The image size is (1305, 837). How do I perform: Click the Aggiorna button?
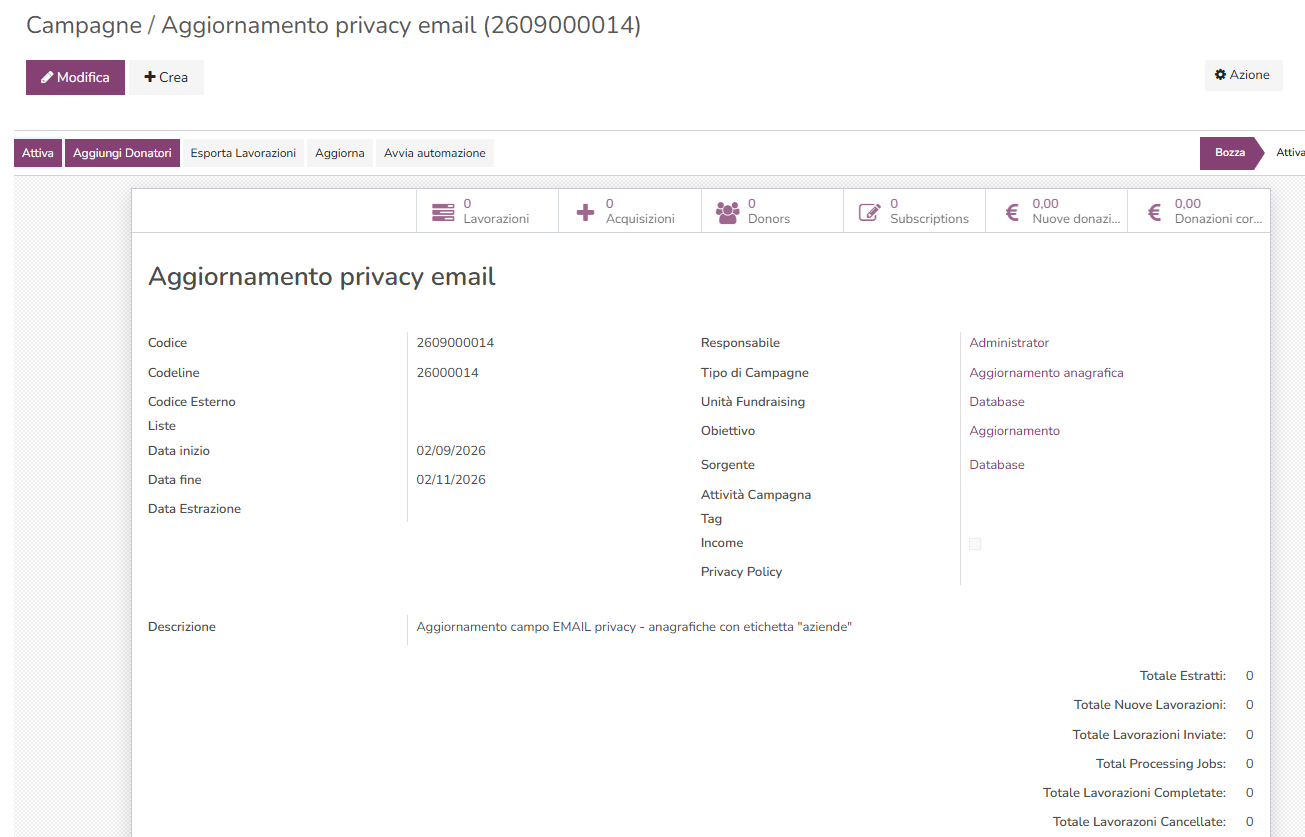click(x=340, y=153)
